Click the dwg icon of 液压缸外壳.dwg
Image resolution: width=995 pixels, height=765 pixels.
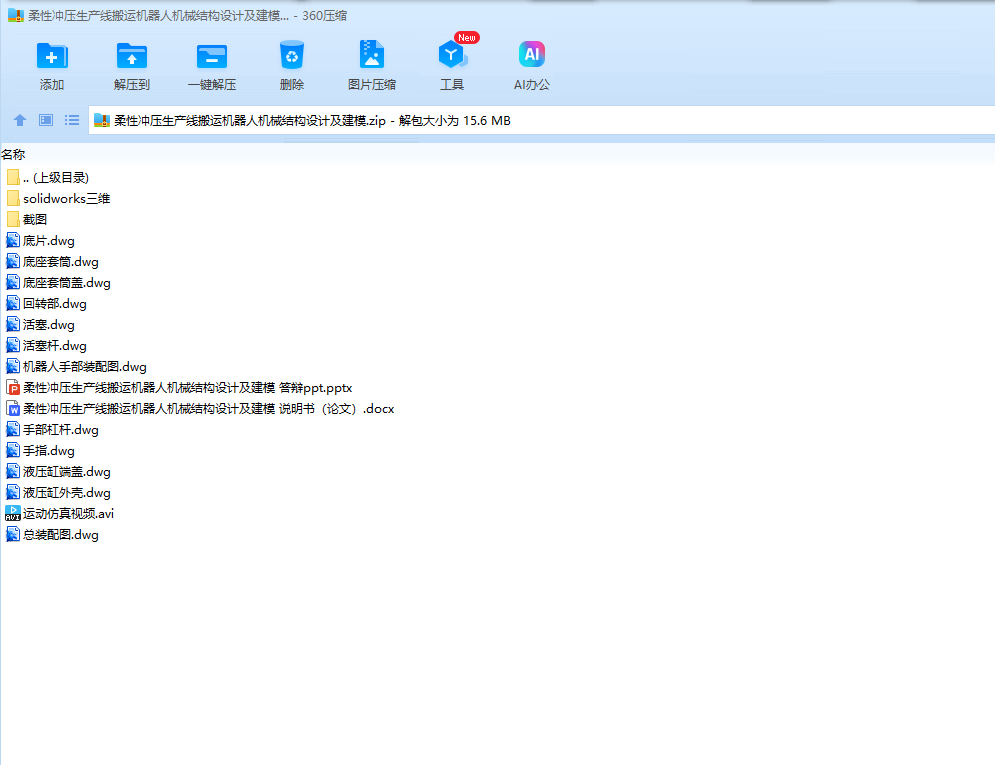click(13, 492)
